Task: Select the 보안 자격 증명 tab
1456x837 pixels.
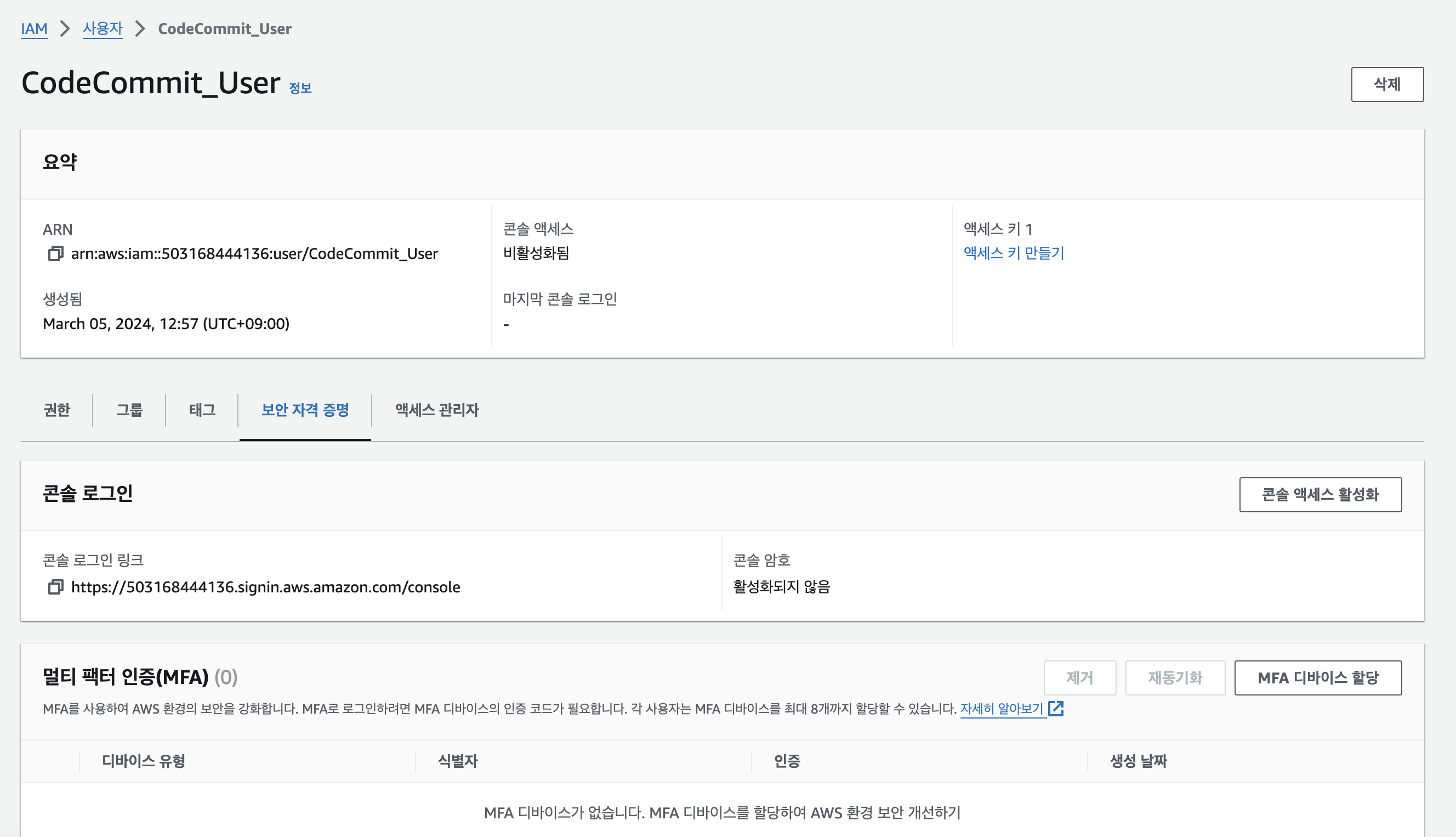Action: click(x=304, y=410)
